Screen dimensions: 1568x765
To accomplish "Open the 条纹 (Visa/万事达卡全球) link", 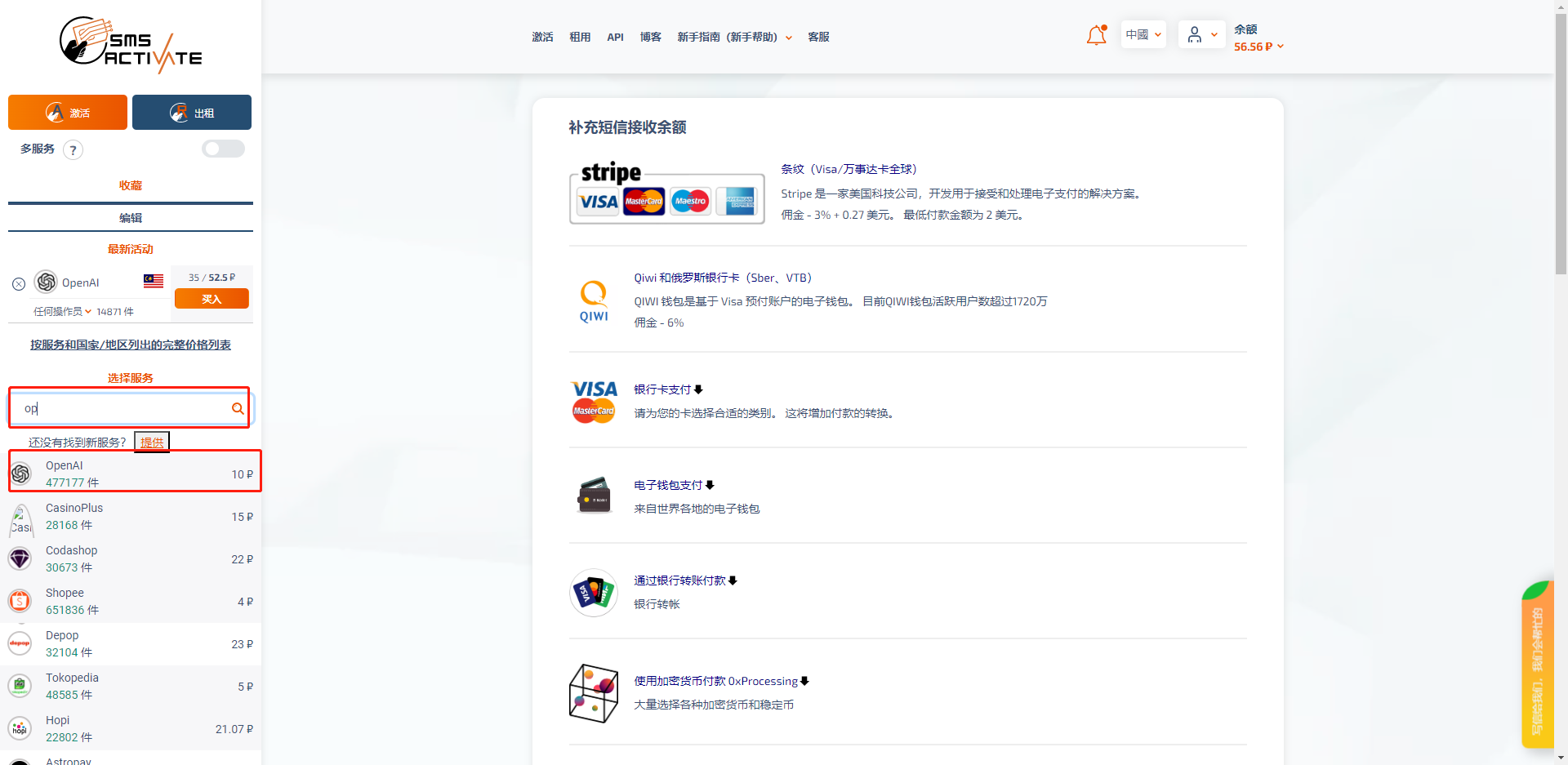I will point(849,169).
